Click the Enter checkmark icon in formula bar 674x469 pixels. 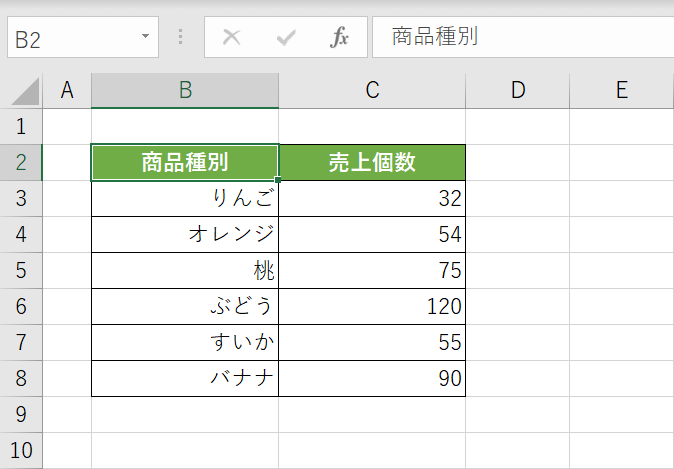[287, 38]
